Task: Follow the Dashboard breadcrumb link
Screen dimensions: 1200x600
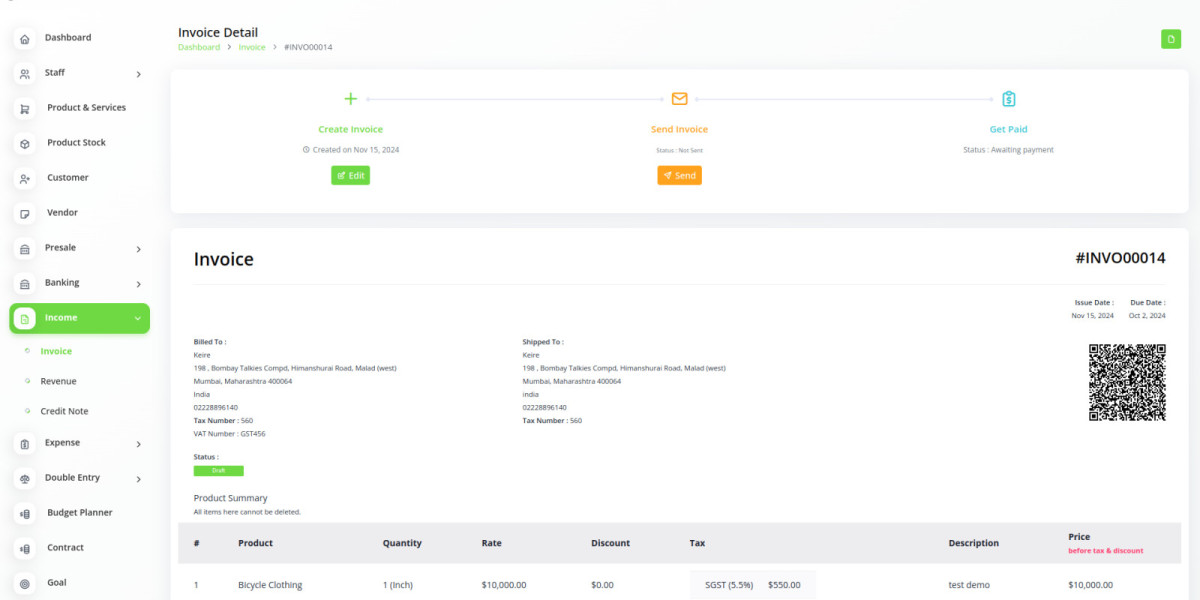Action: [x=199, y=47]
